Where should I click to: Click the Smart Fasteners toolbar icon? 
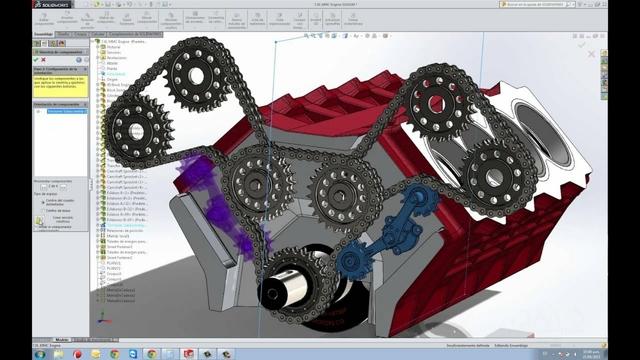point(127,19)
